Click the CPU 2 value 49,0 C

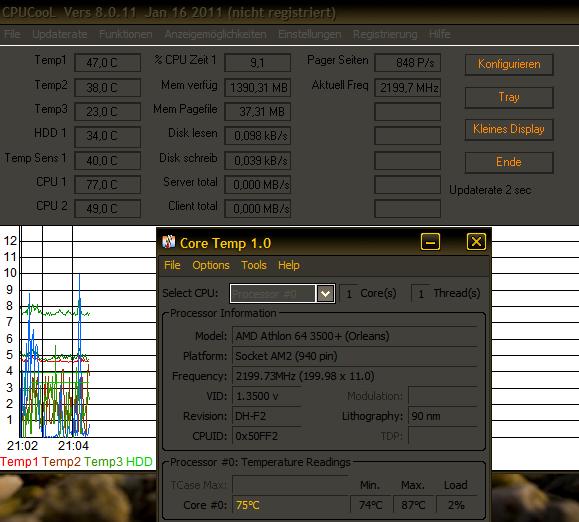[107, 209]
